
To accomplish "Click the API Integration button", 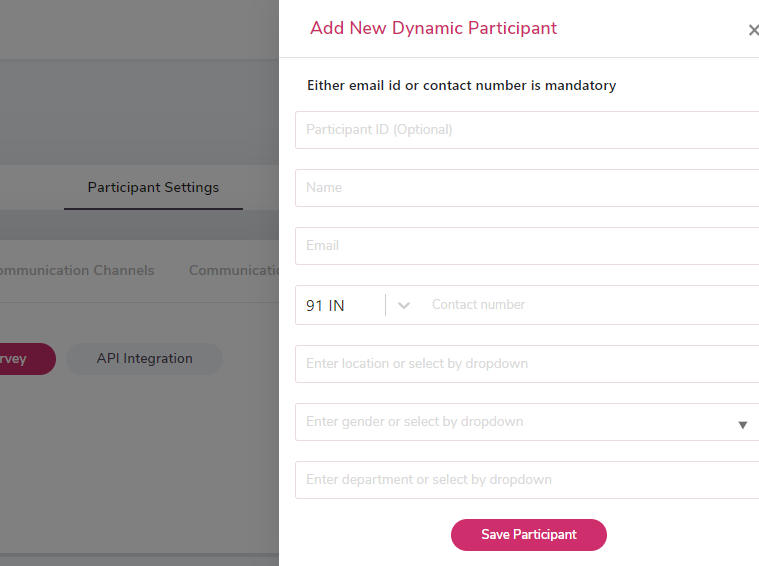I will pos(145,359).
